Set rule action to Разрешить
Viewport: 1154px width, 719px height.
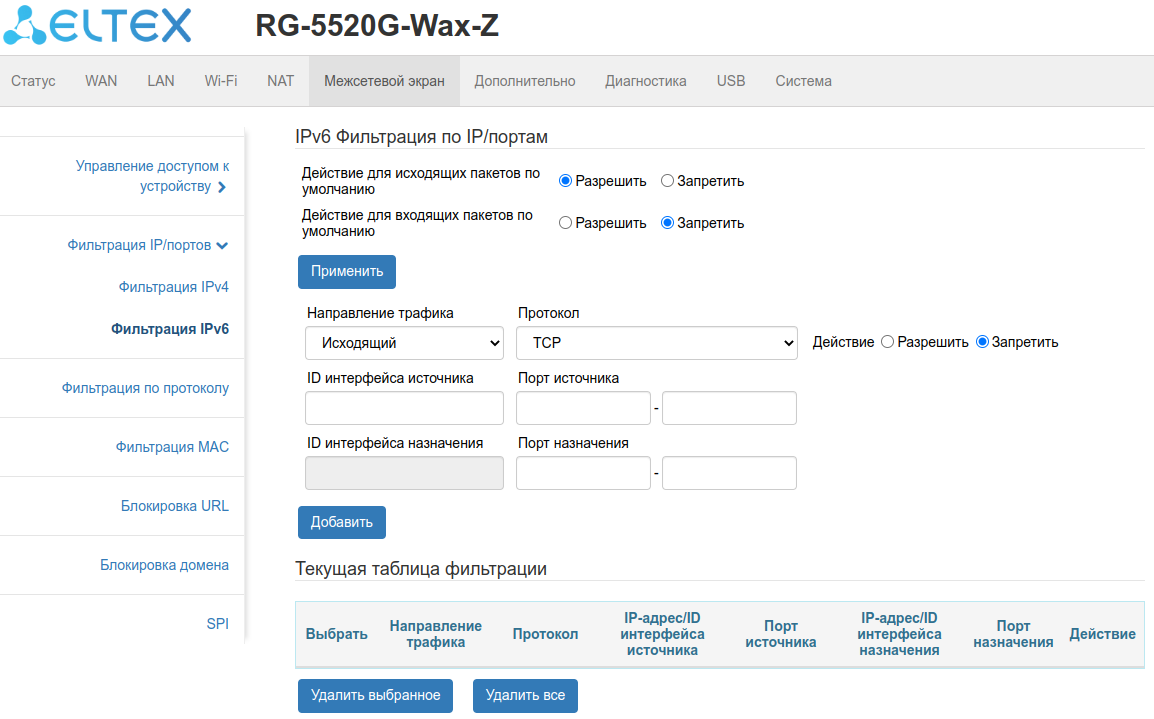887,342
